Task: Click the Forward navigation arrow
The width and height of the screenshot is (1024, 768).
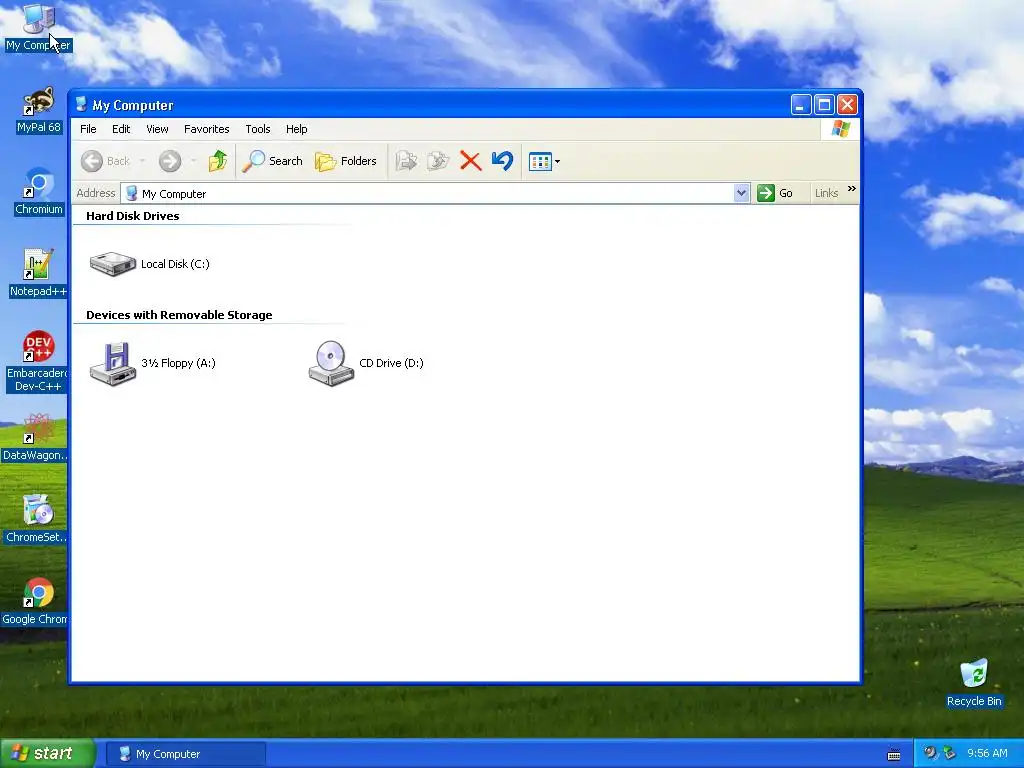Action: tap(170, 161)
